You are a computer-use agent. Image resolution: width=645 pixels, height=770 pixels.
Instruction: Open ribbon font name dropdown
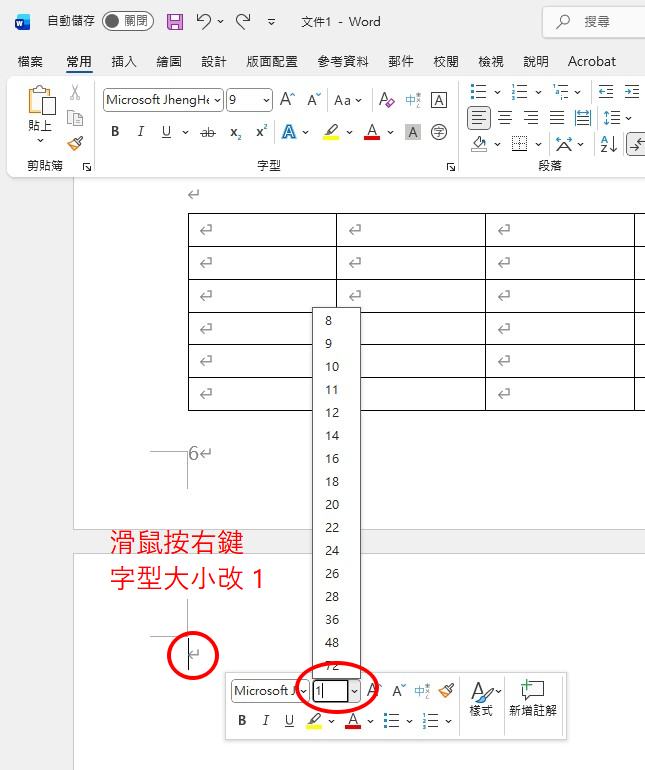[217, 100]
